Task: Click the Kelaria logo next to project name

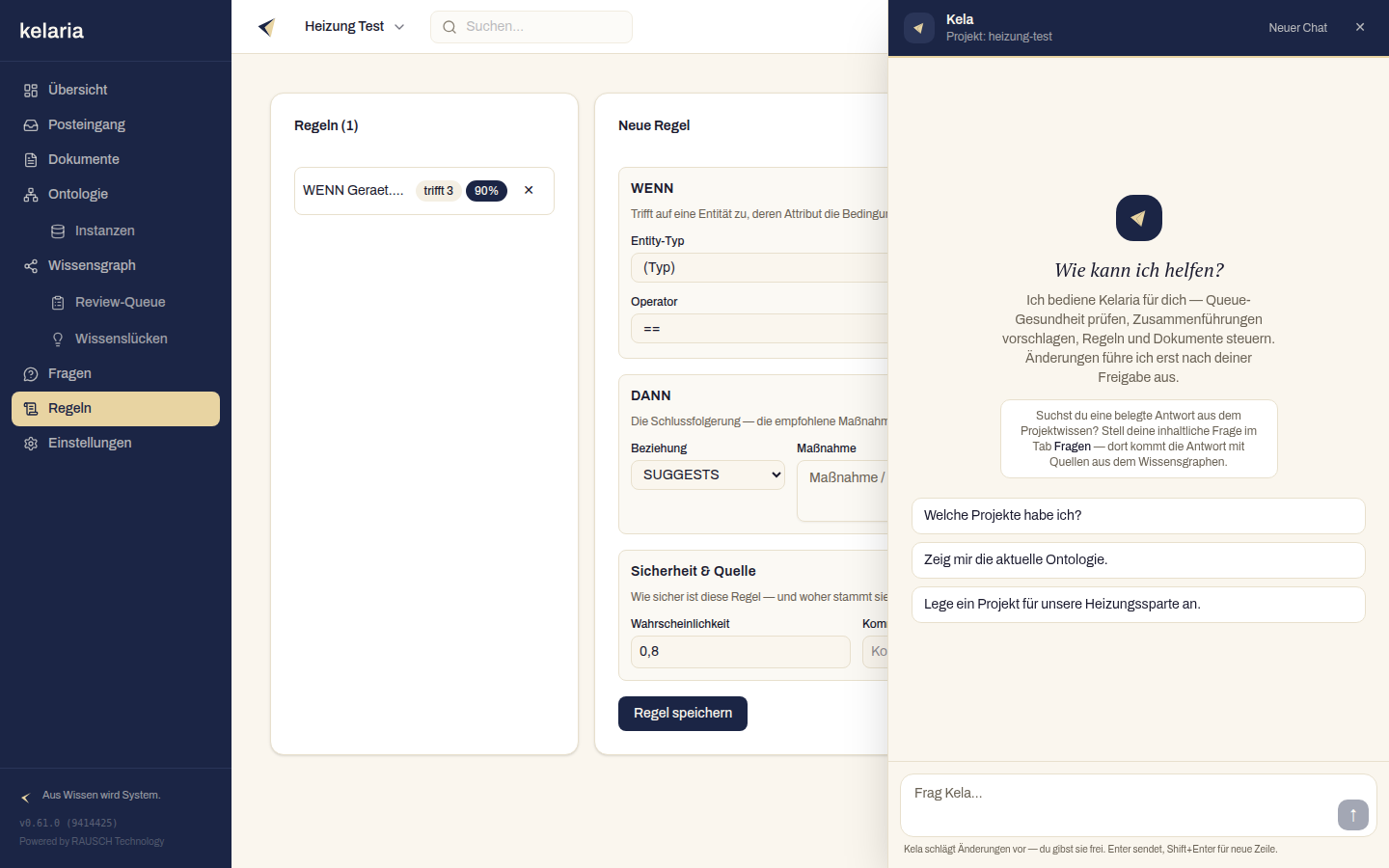Action: [x=267, y=27]
